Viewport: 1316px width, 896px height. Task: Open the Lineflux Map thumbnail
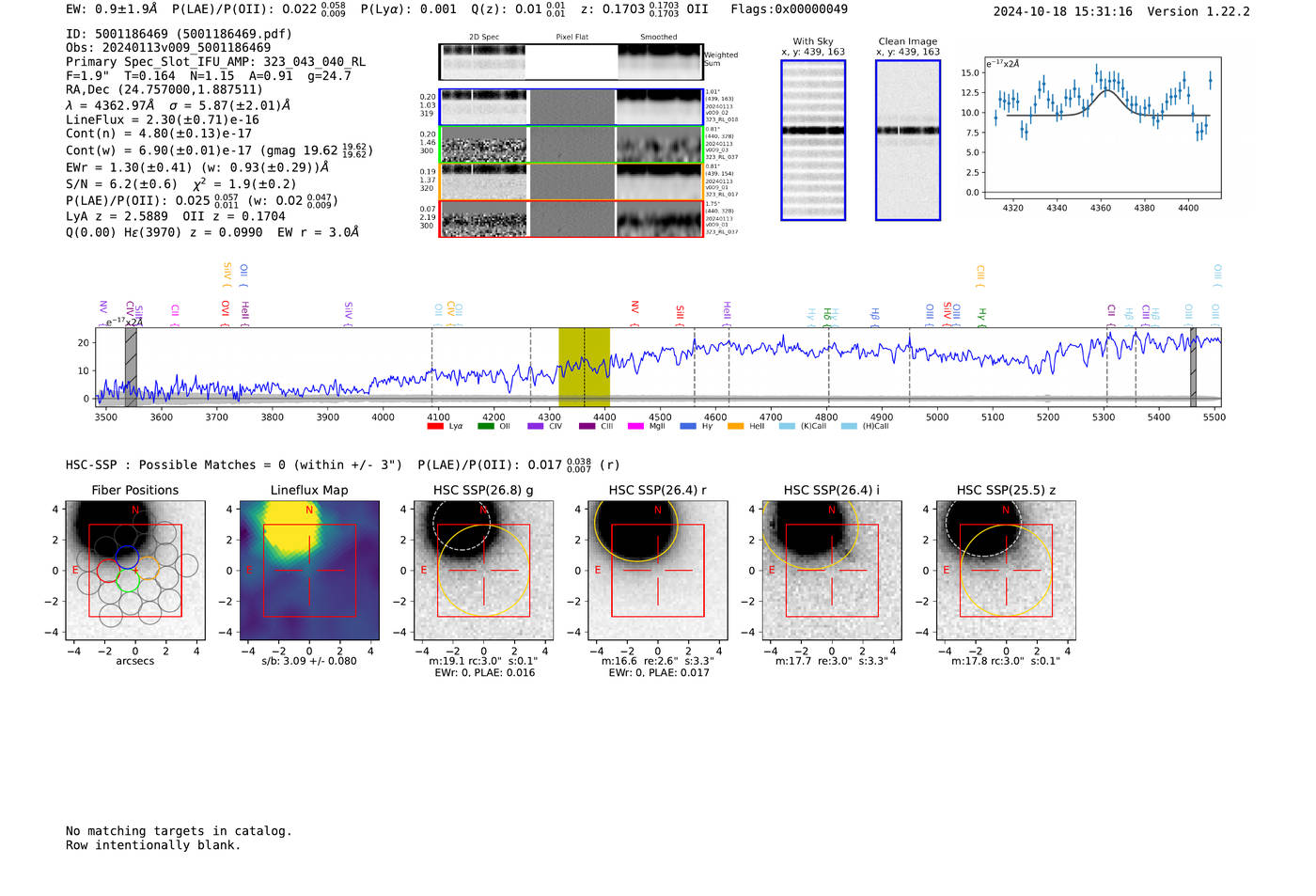(309, 571)
